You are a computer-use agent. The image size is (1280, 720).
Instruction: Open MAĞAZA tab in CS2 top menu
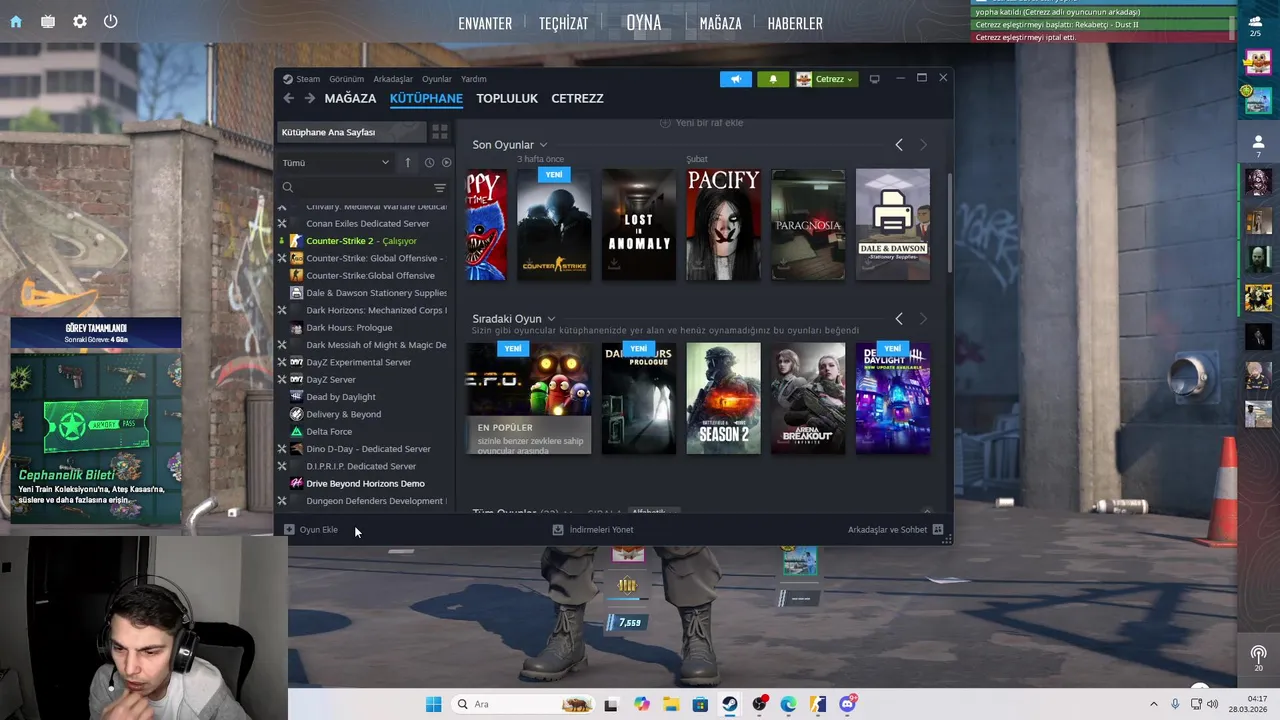720,23
